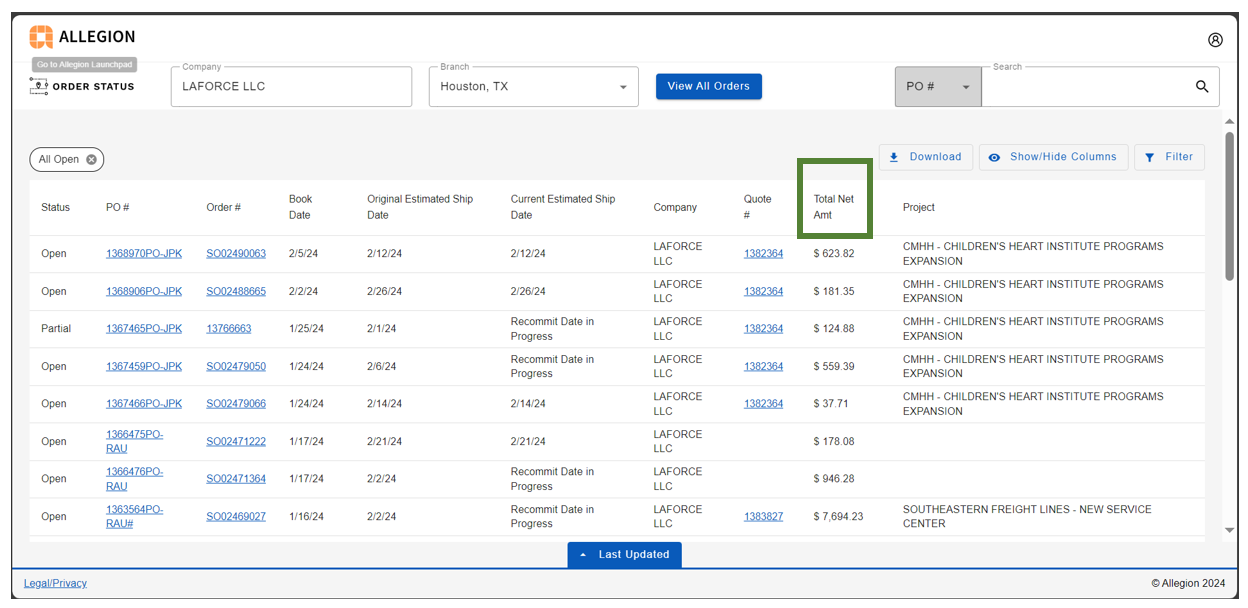
Task: Click the ORDER STATUS heading text
Action: click(94, 87)
